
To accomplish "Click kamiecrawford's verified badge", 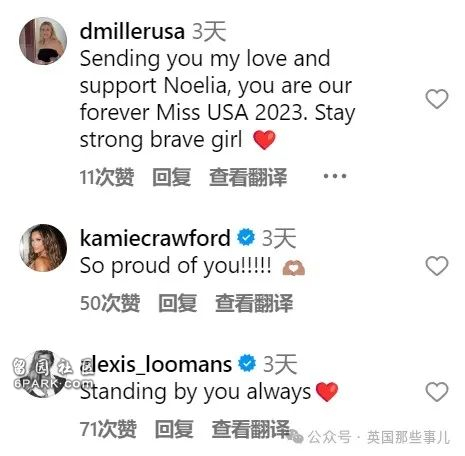I will [246, 238].
